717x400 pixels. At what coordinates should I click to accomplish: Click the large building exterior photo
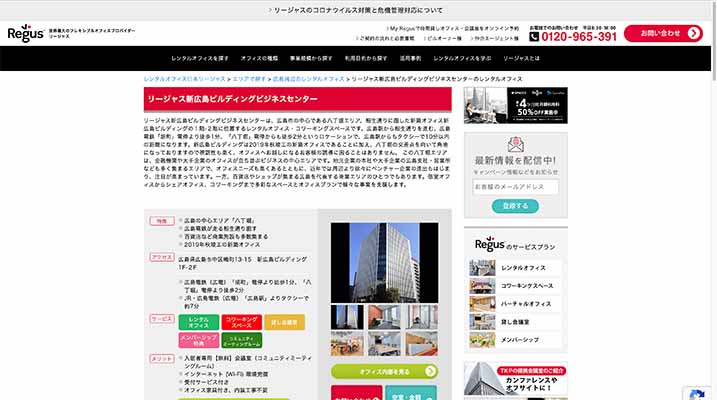(x=384, y=262)
